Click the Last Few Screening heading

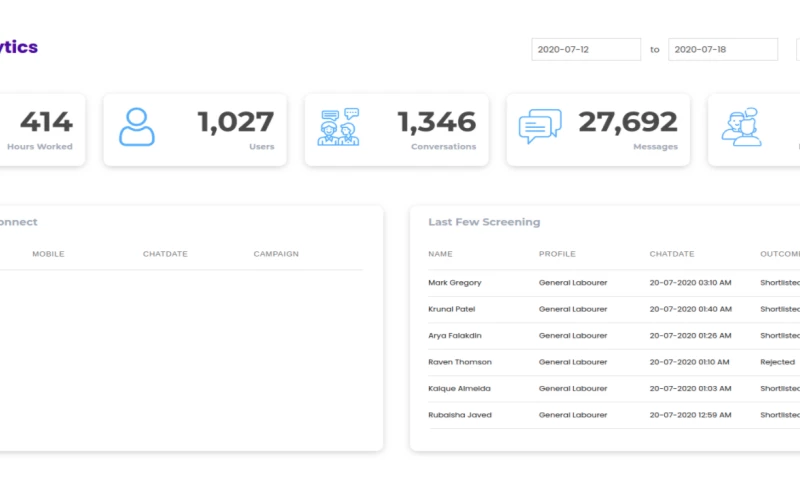tap(484, 222)
